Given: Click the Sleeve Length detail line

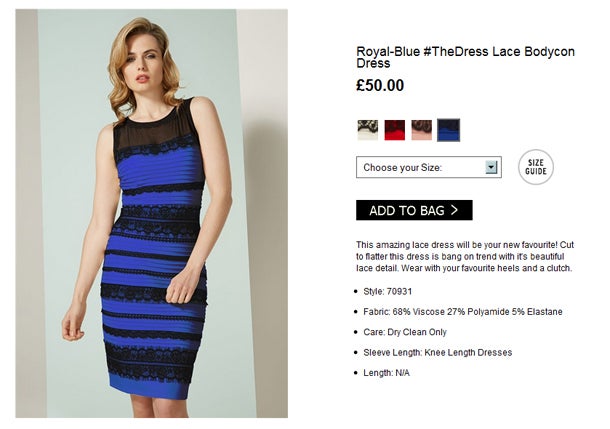Looking at the screenshot, I should 437,352.
